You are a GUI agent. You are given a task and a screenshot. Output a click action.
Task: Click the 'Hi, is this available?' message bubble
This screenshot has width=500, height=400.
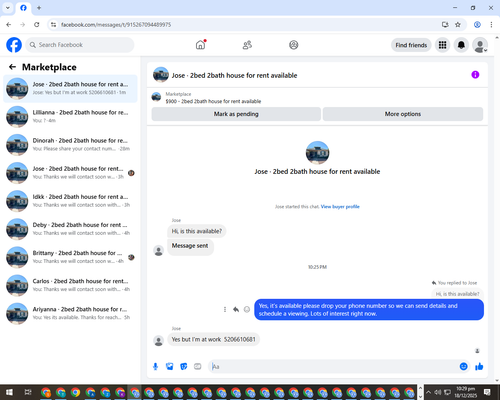coord(197,231)
